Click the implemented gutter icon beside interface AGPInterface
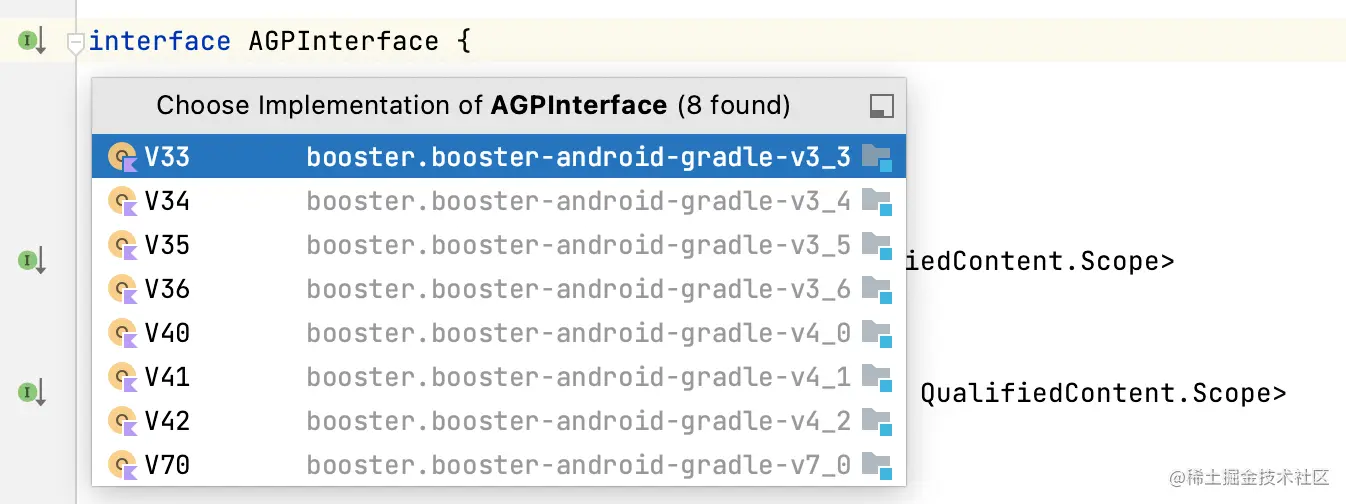Image resolution: width=1346 pixels, height=504 pixels. pyautogui.click(x=32, y=42)
